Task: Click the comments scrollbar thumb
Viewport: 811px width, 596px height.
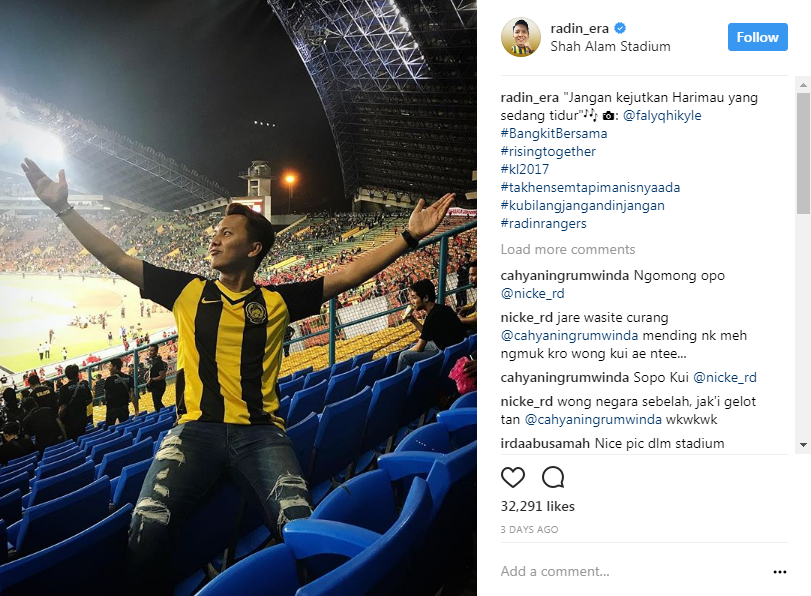Action: pyautogui.click(x=803, y=154)
